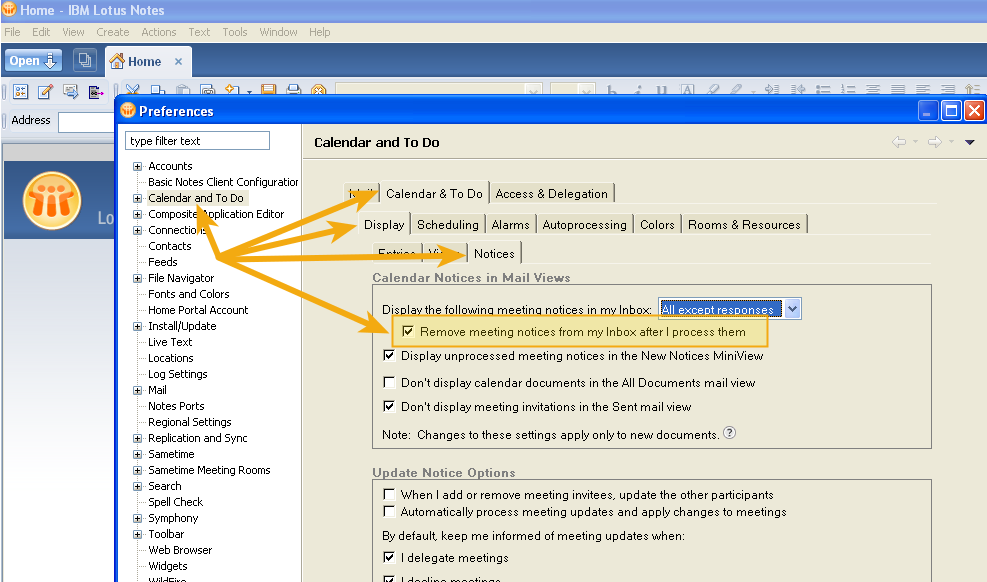Open the Actions menu
This screenshot has width=987, height=582.
point(158,32)
